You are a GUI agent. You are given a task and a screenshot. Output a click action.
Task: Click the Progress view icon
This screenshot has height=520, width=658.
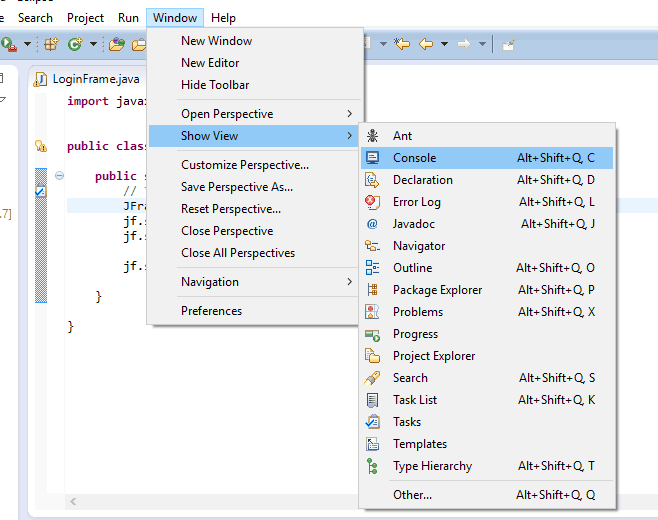click(372, 334)
